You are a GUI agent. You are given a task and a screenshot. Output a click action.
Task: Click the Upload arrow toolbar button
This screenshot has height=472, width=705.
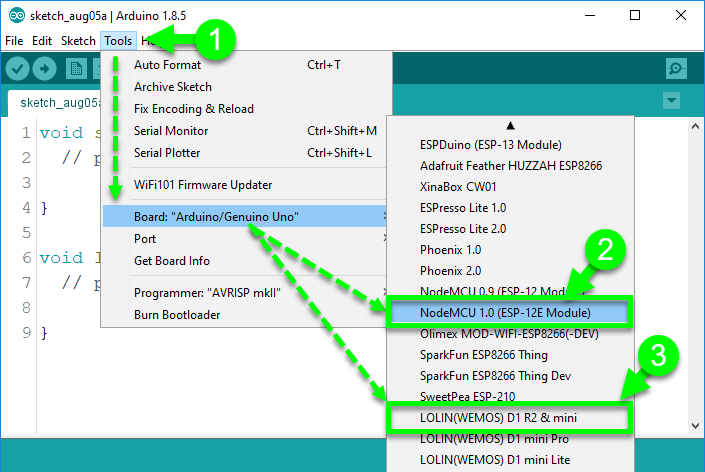pyautogui.click(x=45, y=69)
